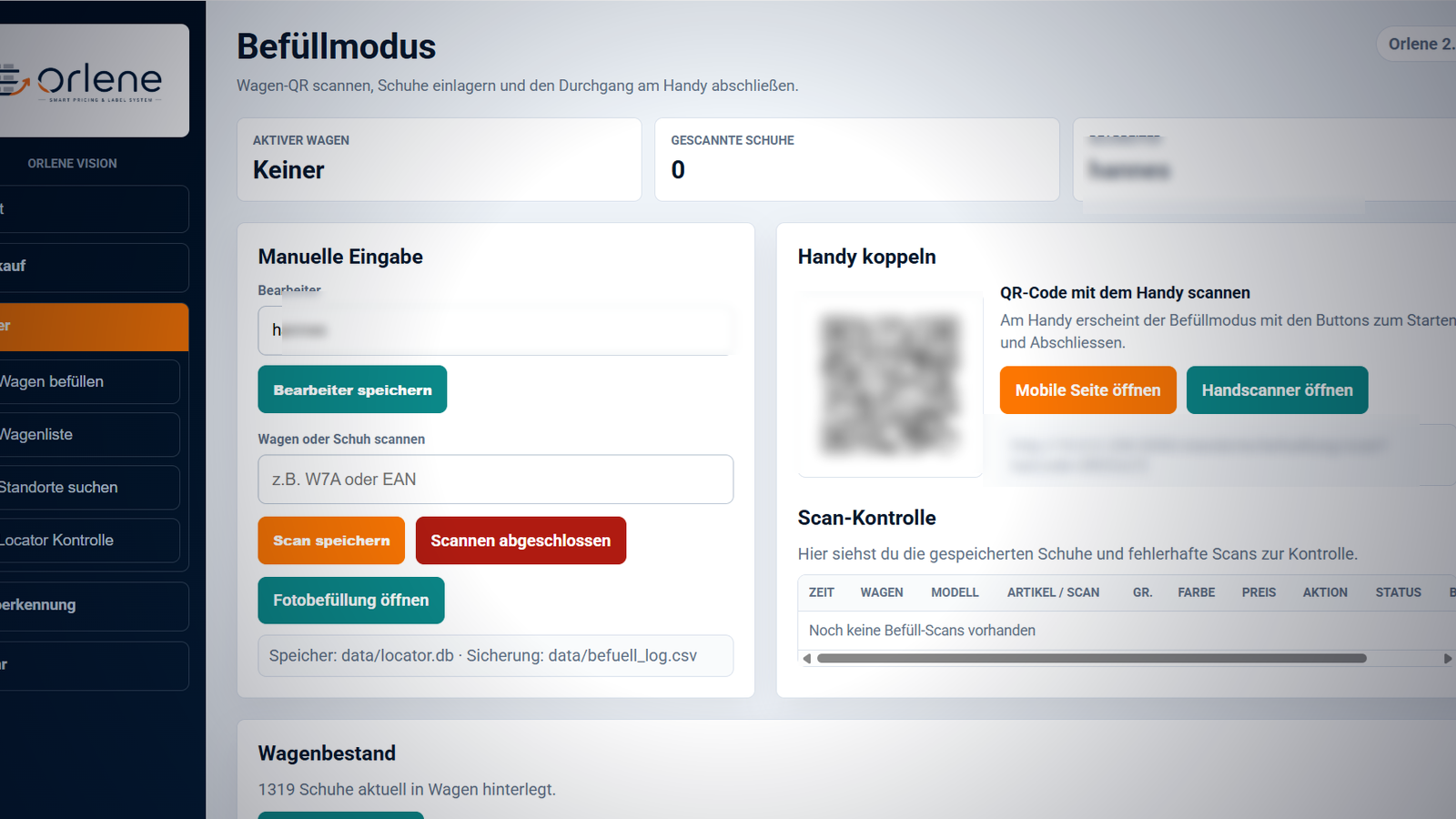Screen dimensions: 1456x819
Task: Open the Wagenliste sidebar item
Action: pos(89,435)
